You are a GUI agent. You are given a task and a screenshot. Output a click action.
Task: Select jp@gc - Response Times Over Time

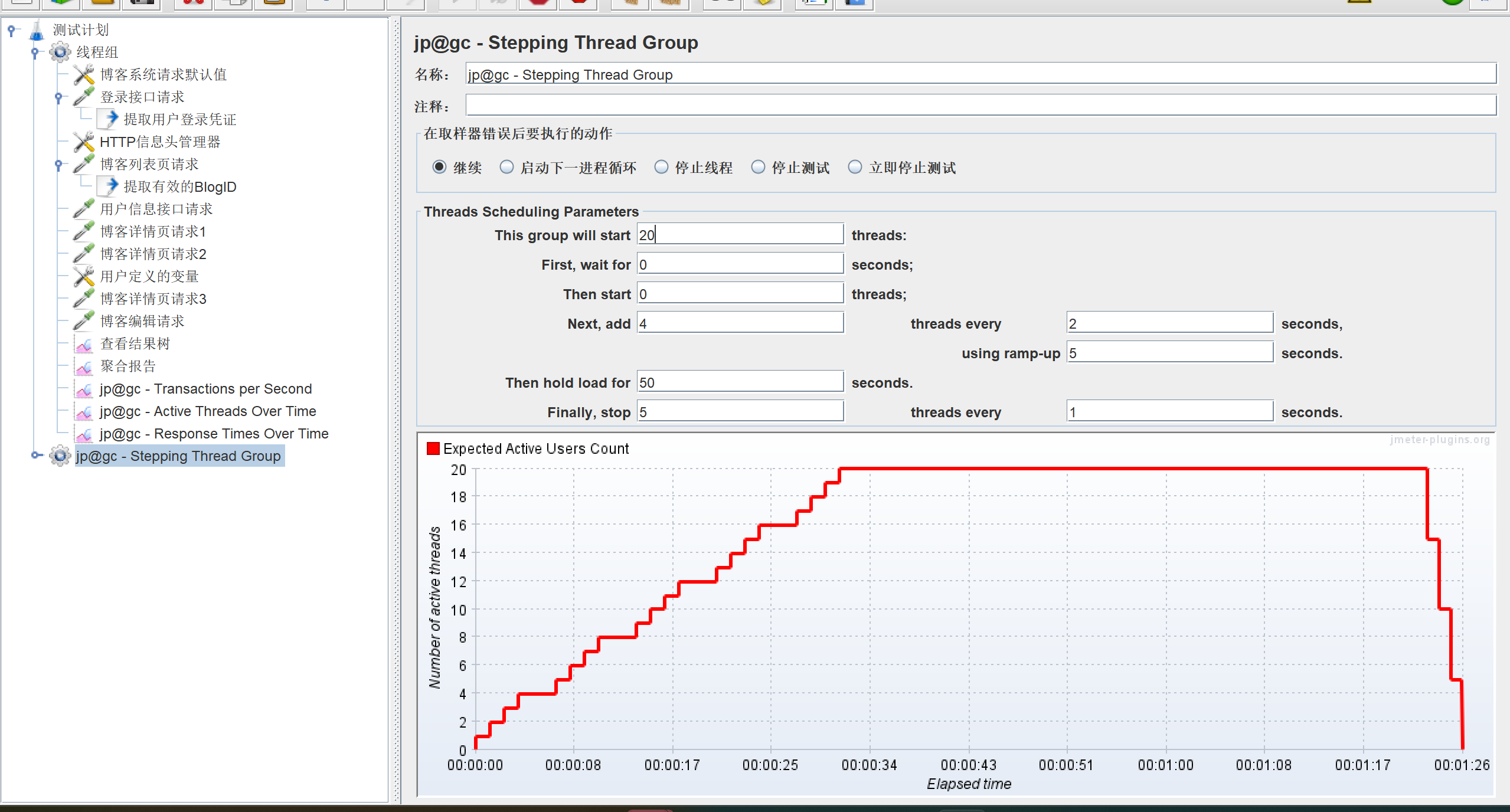[x=214, y=434]
